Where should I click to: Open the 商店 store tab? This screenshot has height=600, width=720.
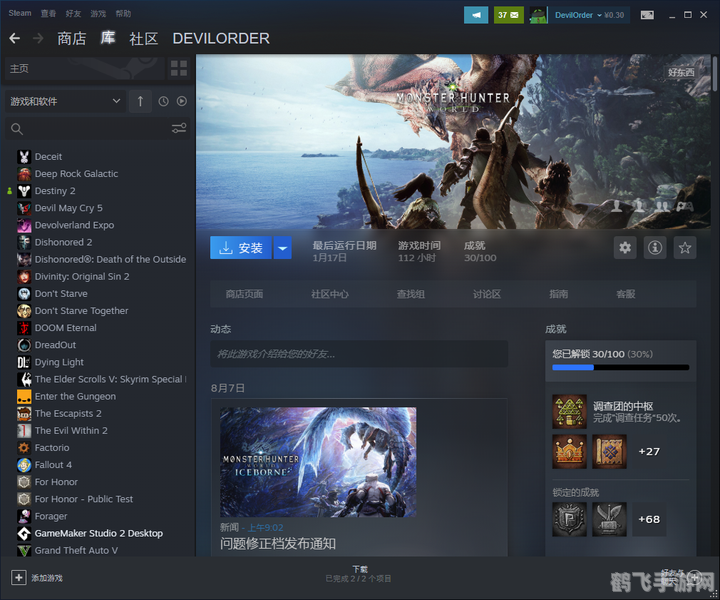click(72, 38)
